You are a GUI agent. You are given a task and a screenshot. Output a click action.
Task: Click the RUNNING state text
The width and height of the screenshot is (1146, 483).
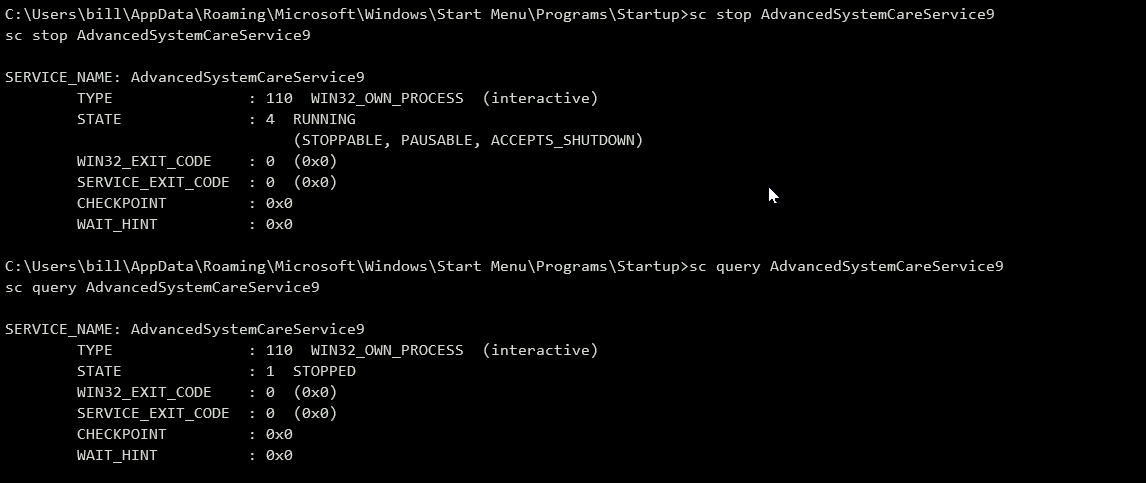pos(324,119)
